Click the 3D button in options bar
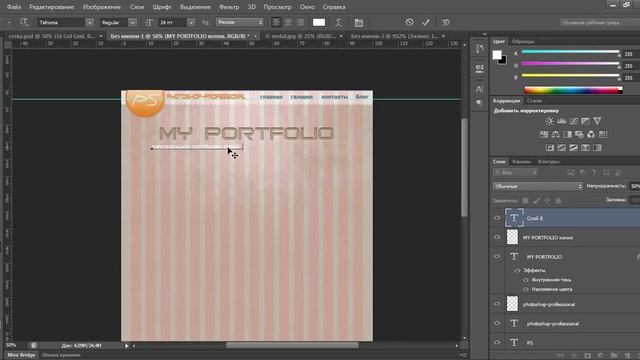Viewport: 640px width, 360px height. click(446, 22)
